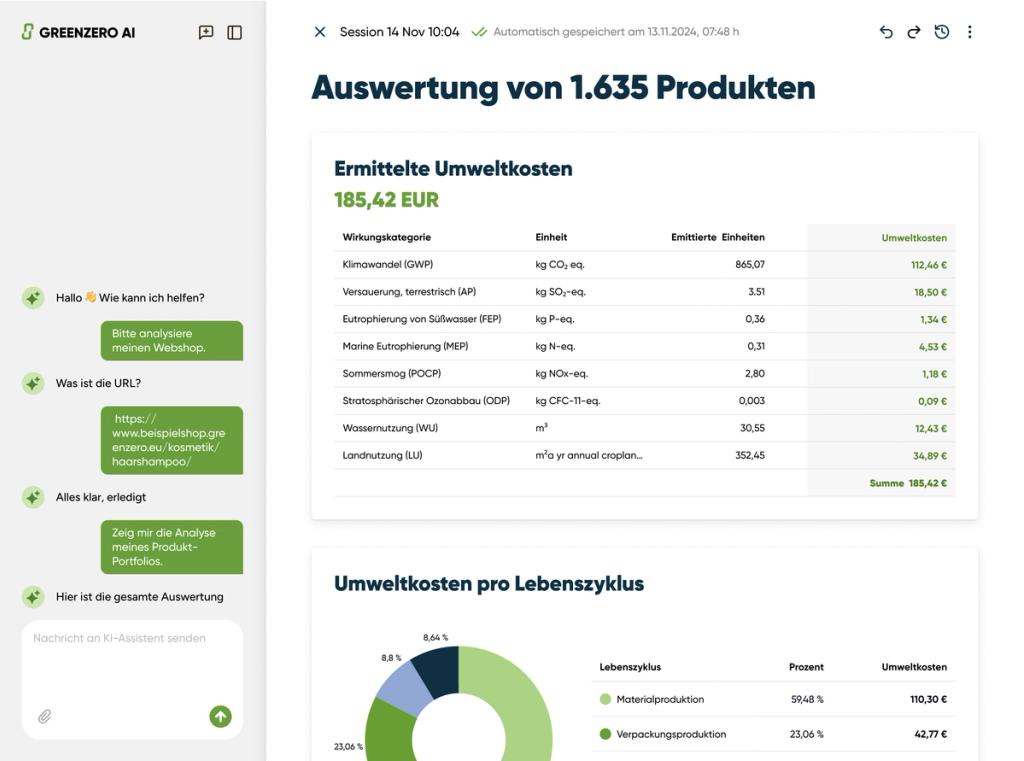Select the 'Verpackungsproduktion' lifecycle row label

671,734
